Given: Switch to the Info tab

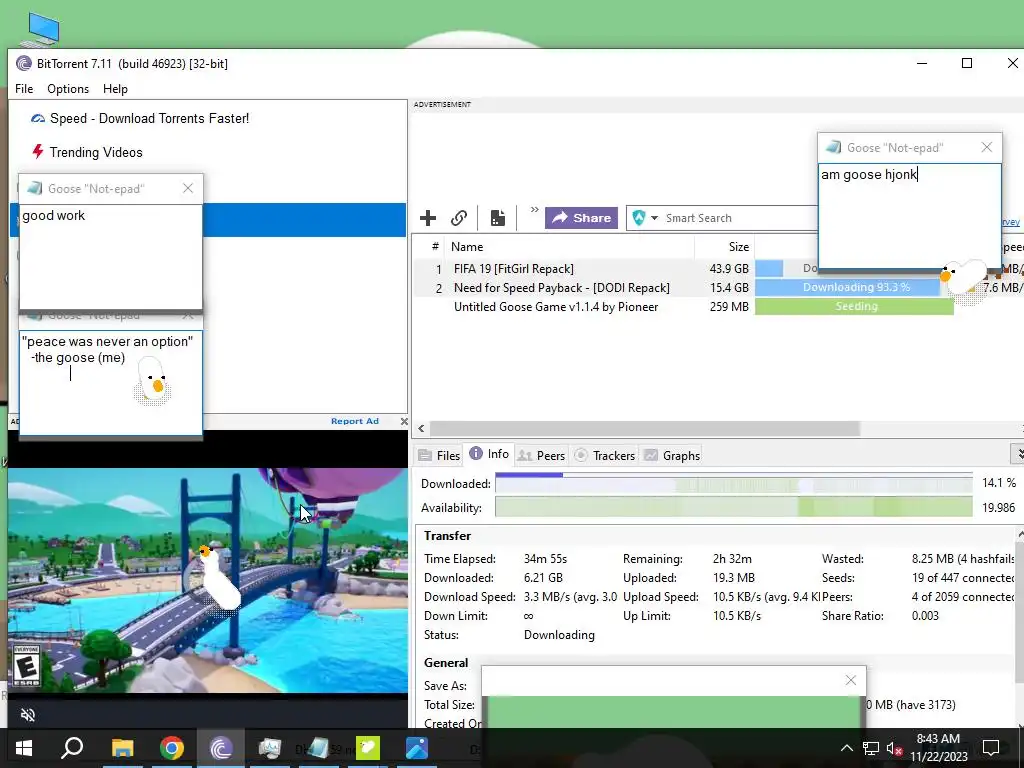Looking at the screenshot, I should point(489,454).
